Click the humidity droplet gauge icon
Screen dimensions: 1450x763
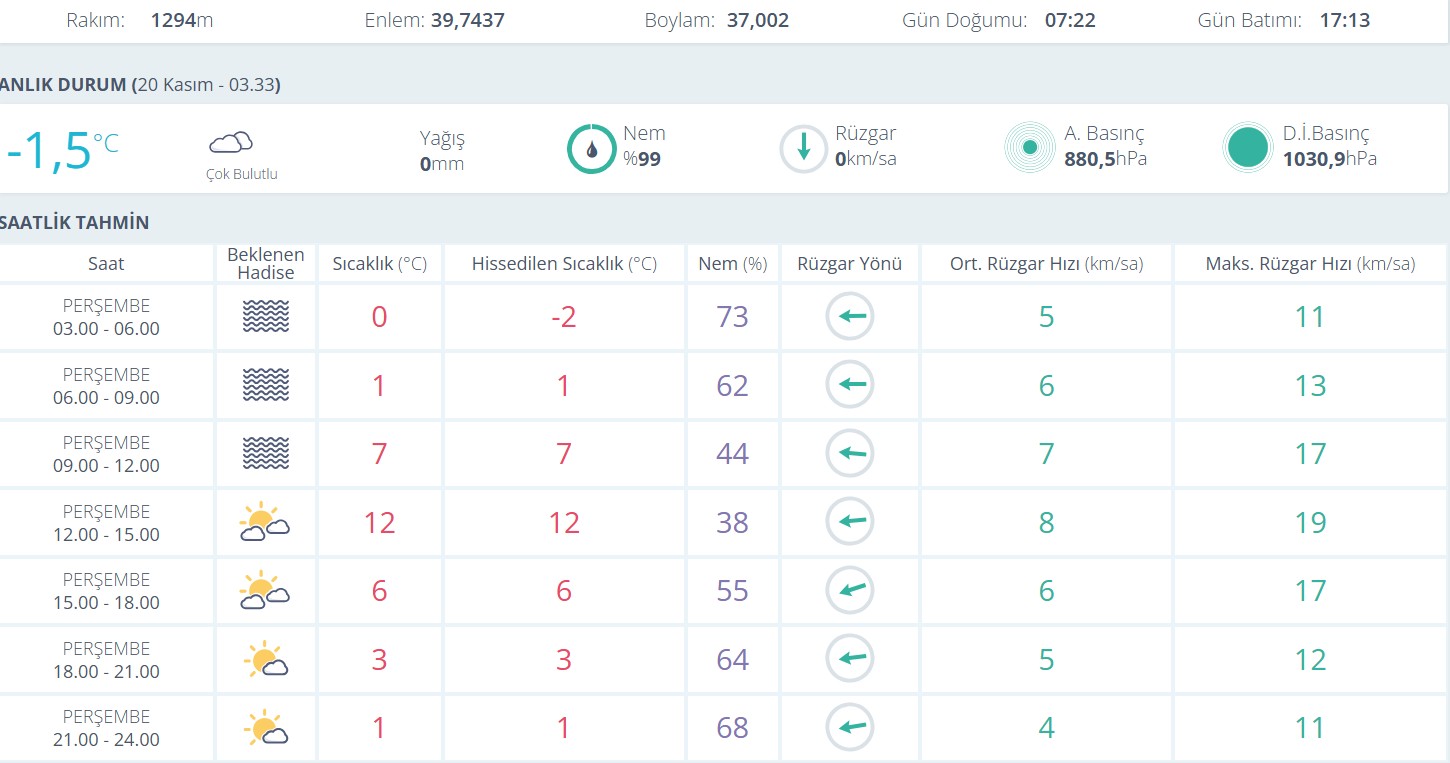(591, 149)
